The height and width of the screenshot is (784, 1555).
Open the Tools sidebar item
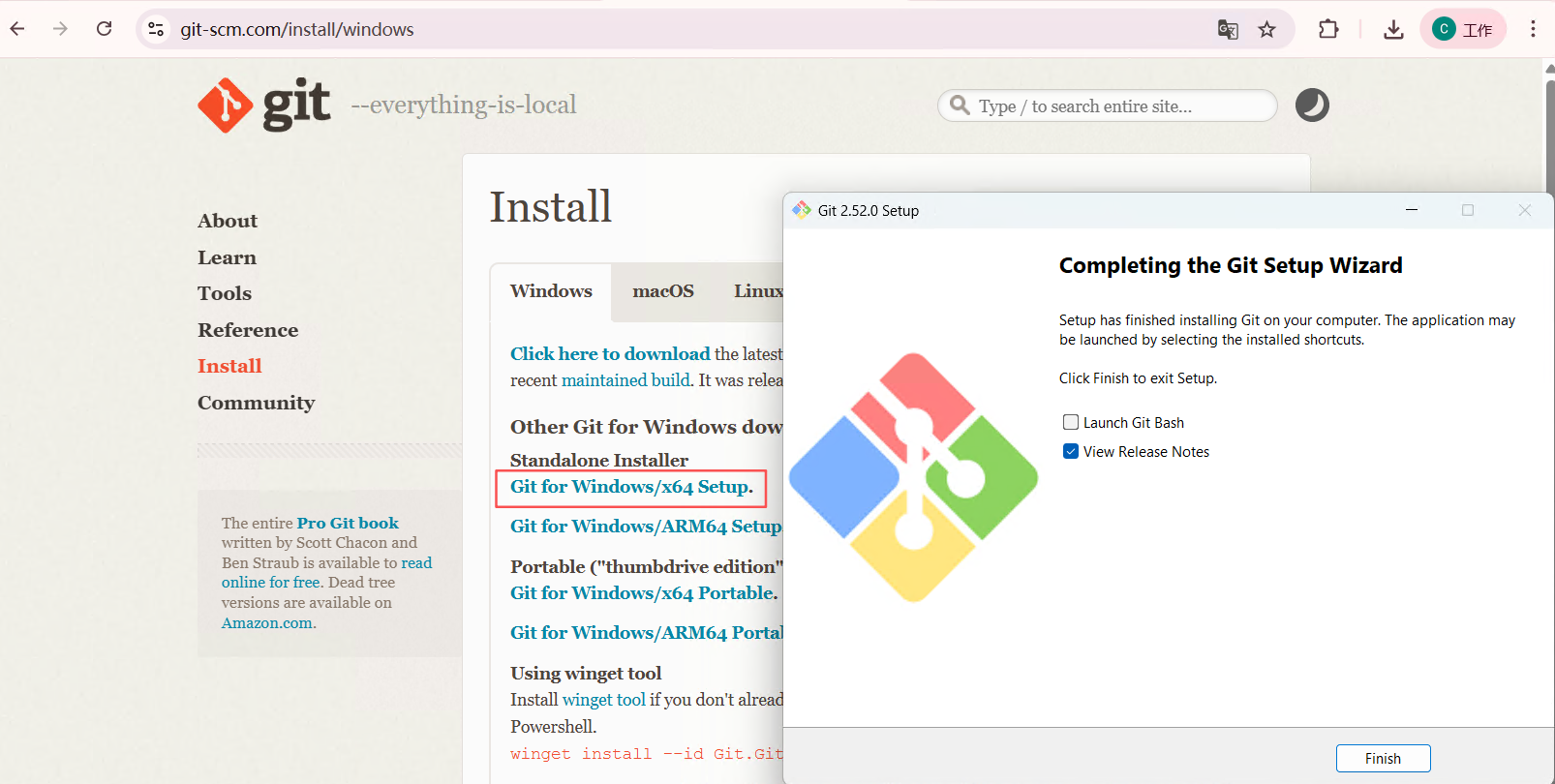tap(225, 293)
